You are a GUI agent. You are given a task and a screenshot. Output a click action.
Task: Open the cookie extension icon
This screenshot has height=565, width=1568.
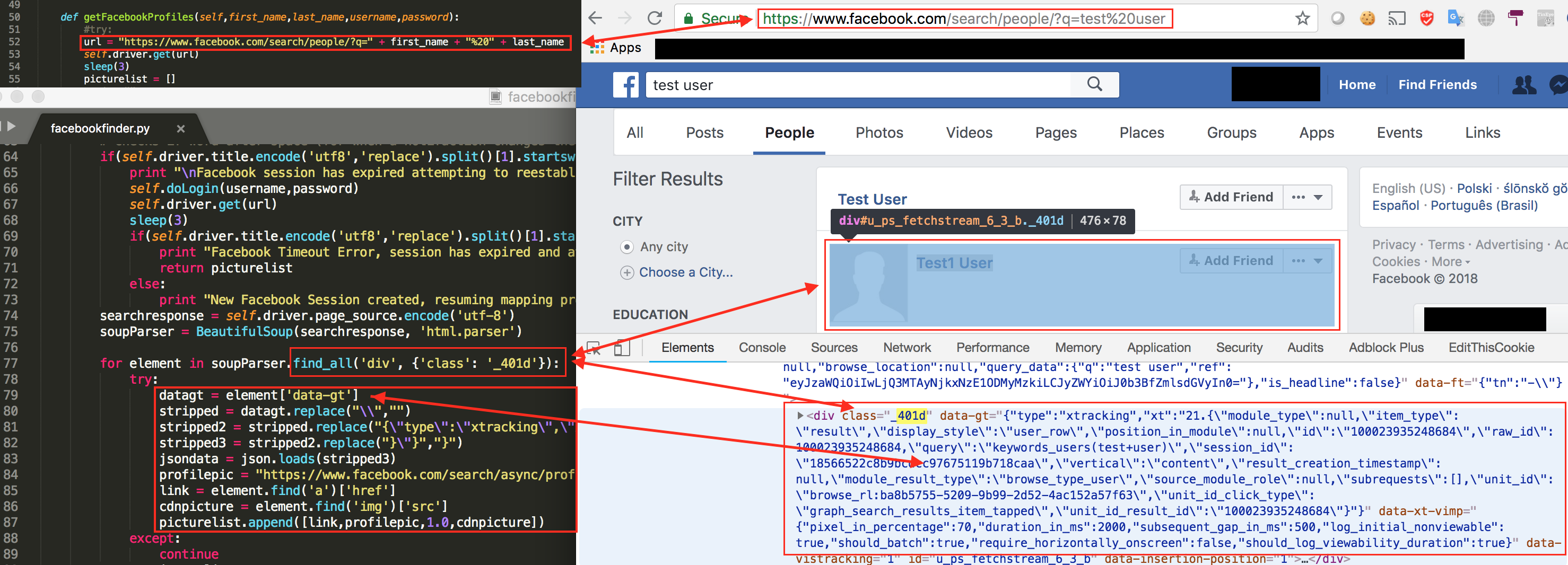[1367, 18]
